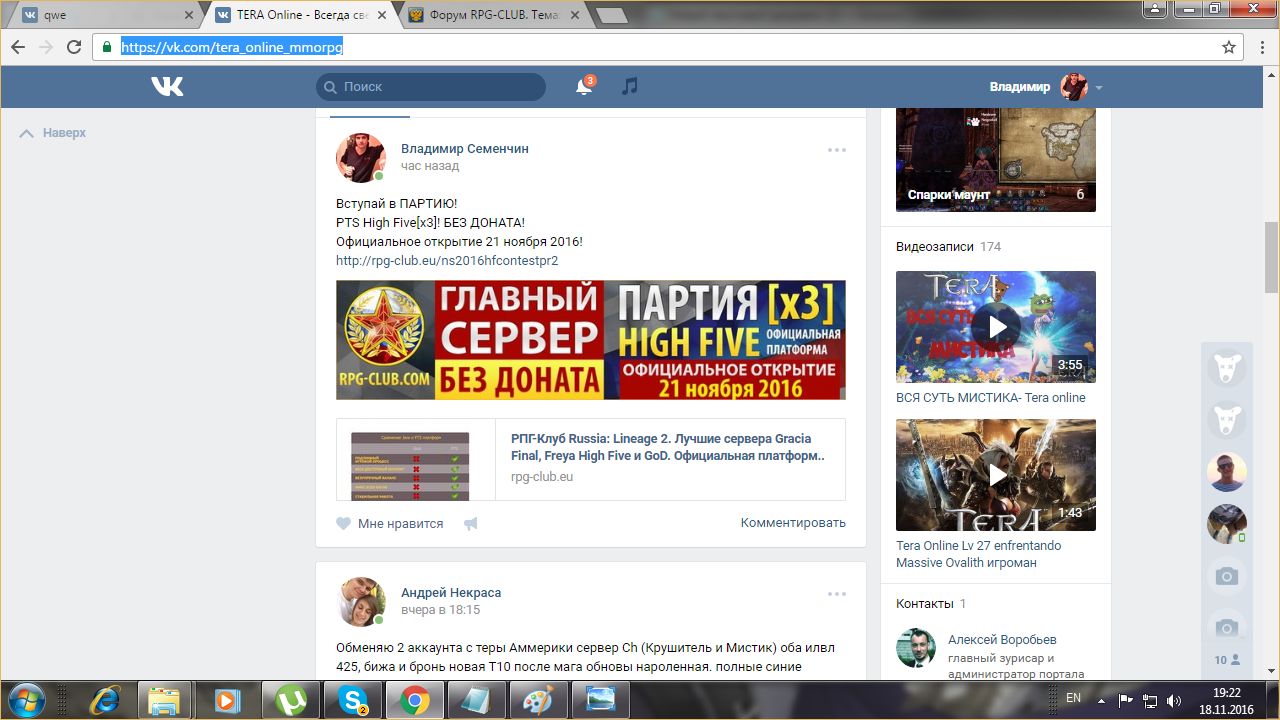Click Наверх to go to top
This screenshot has height=720, width=1280.
click(x=53, y=133)
